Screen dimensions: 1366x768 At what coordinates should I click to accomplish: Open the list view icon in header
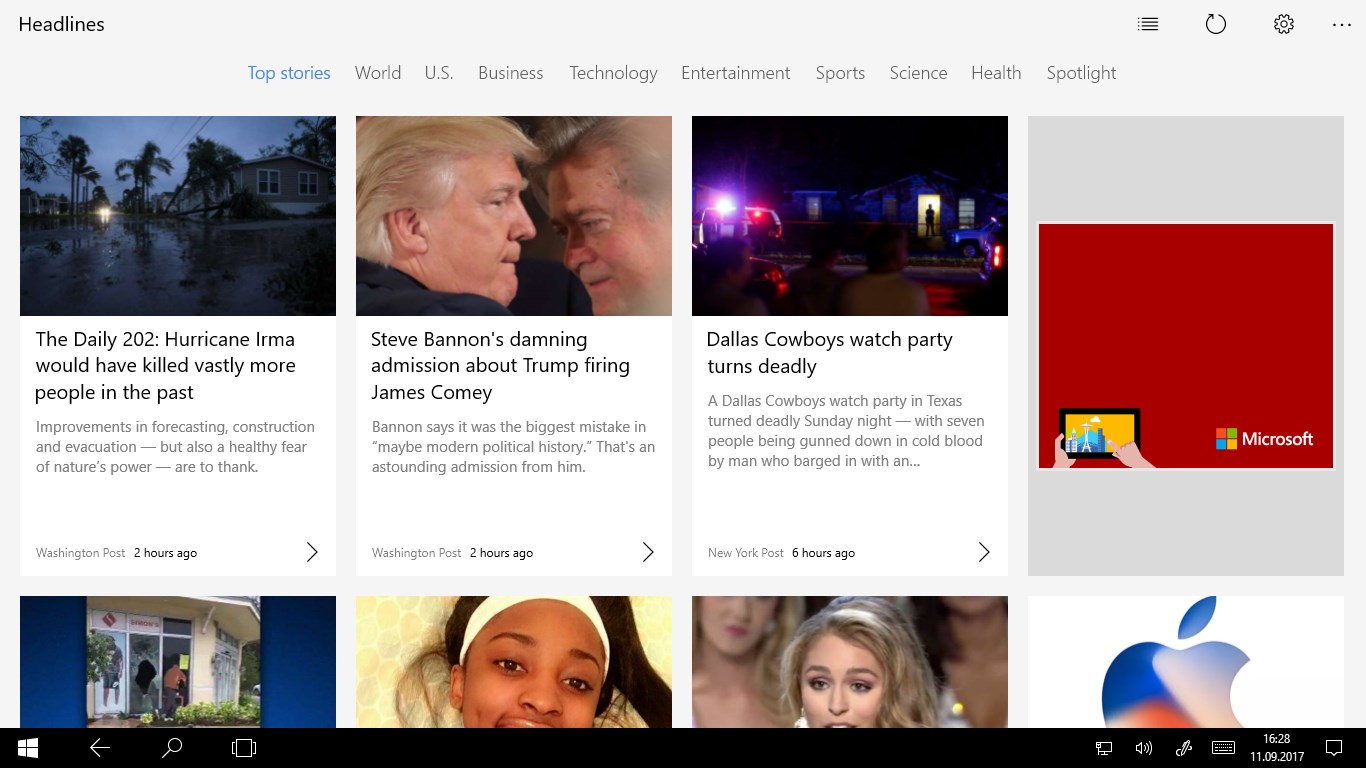(1148, 24)
